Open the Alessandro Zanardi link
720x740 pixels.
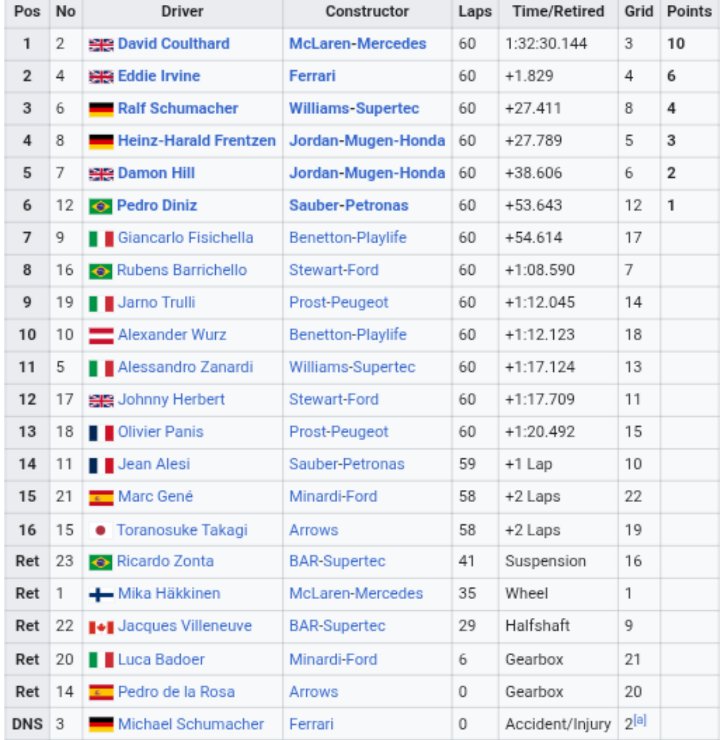(x=185, y=367)
